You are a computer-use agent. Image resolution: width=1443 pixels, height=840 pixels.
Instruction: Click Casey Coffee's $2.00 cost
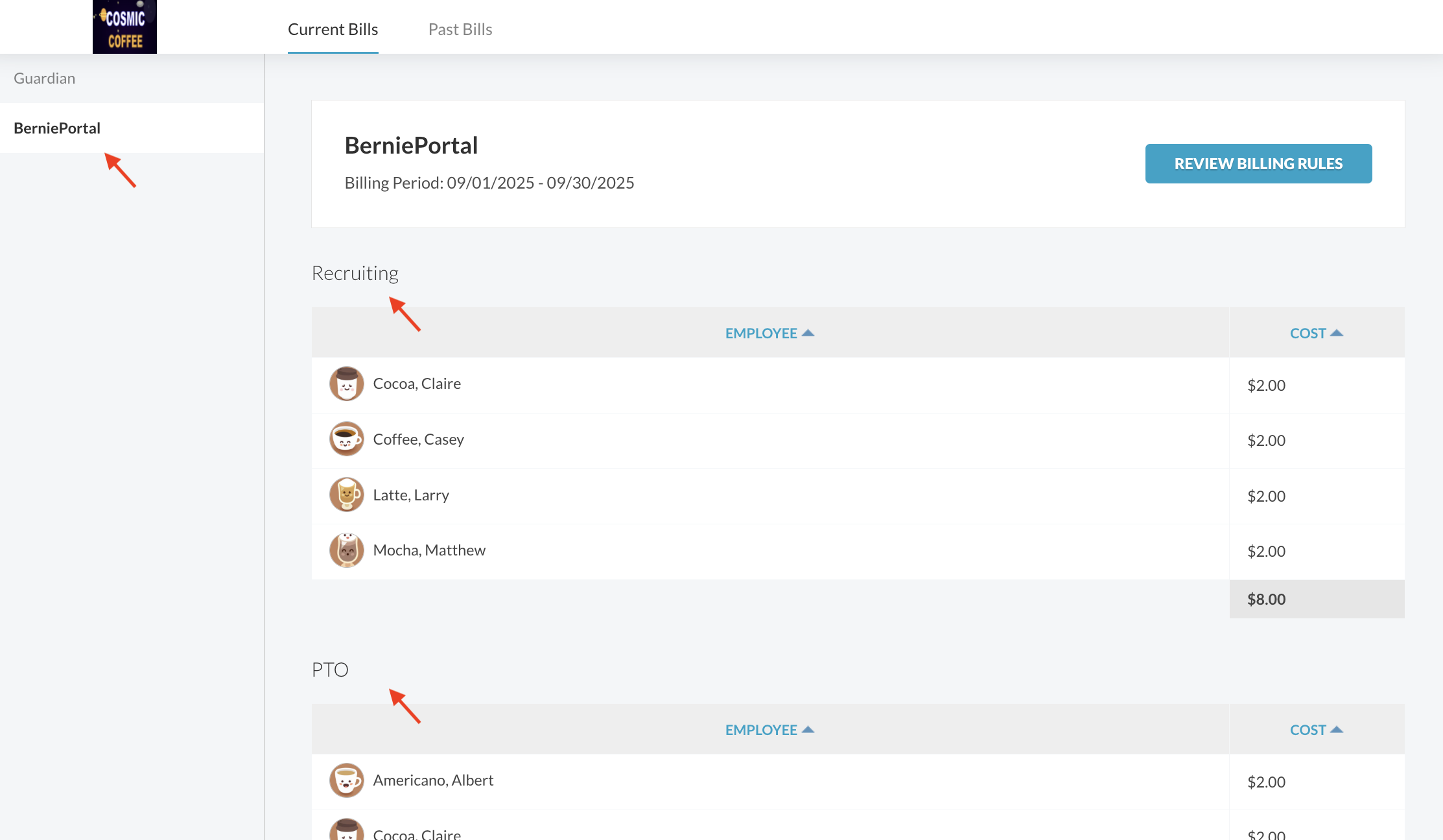(x=1266, y=441)
